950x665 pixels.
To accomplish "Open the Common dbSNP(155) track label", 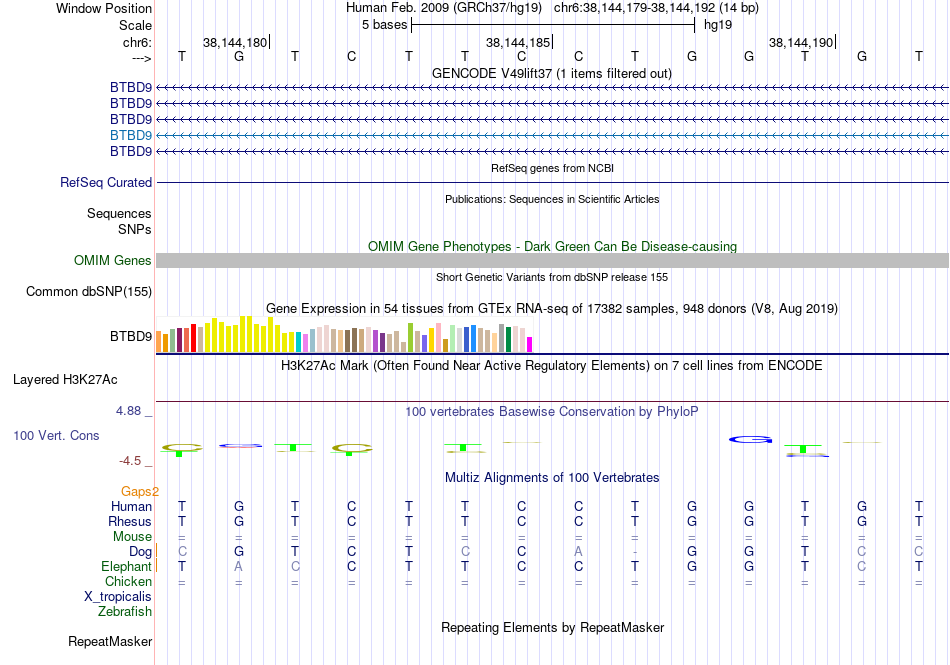I will point(89,291).
